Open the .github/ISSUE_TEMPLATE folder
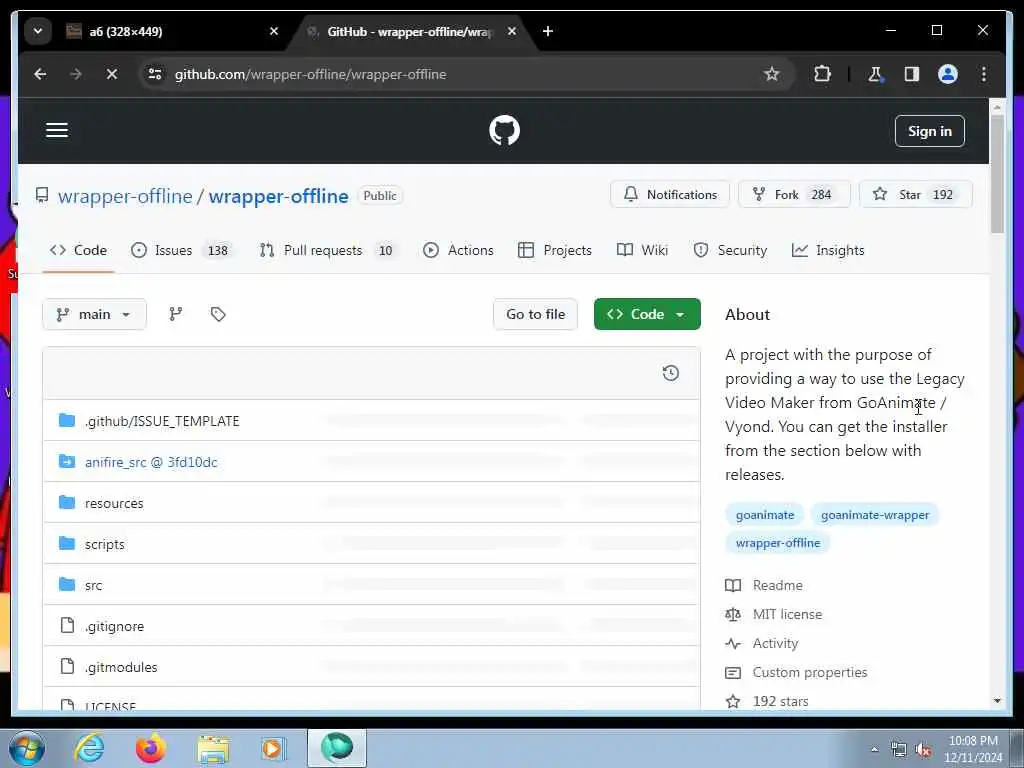 point(162,421)
